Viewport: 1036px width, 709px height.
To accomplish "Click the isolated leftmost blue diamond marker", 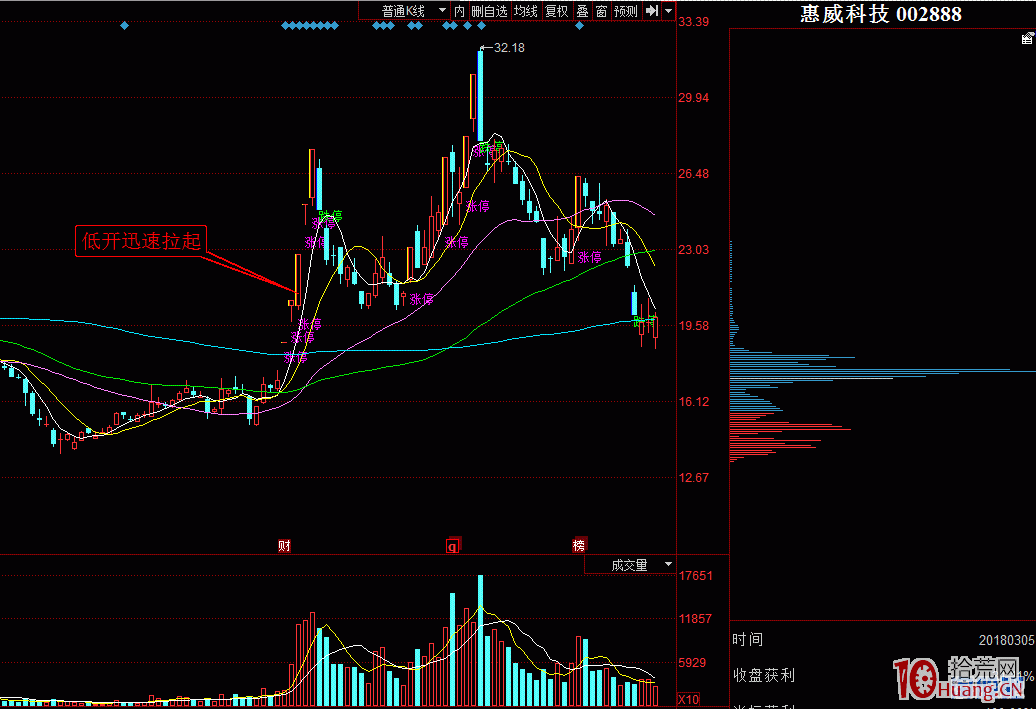I will [124, 26].
